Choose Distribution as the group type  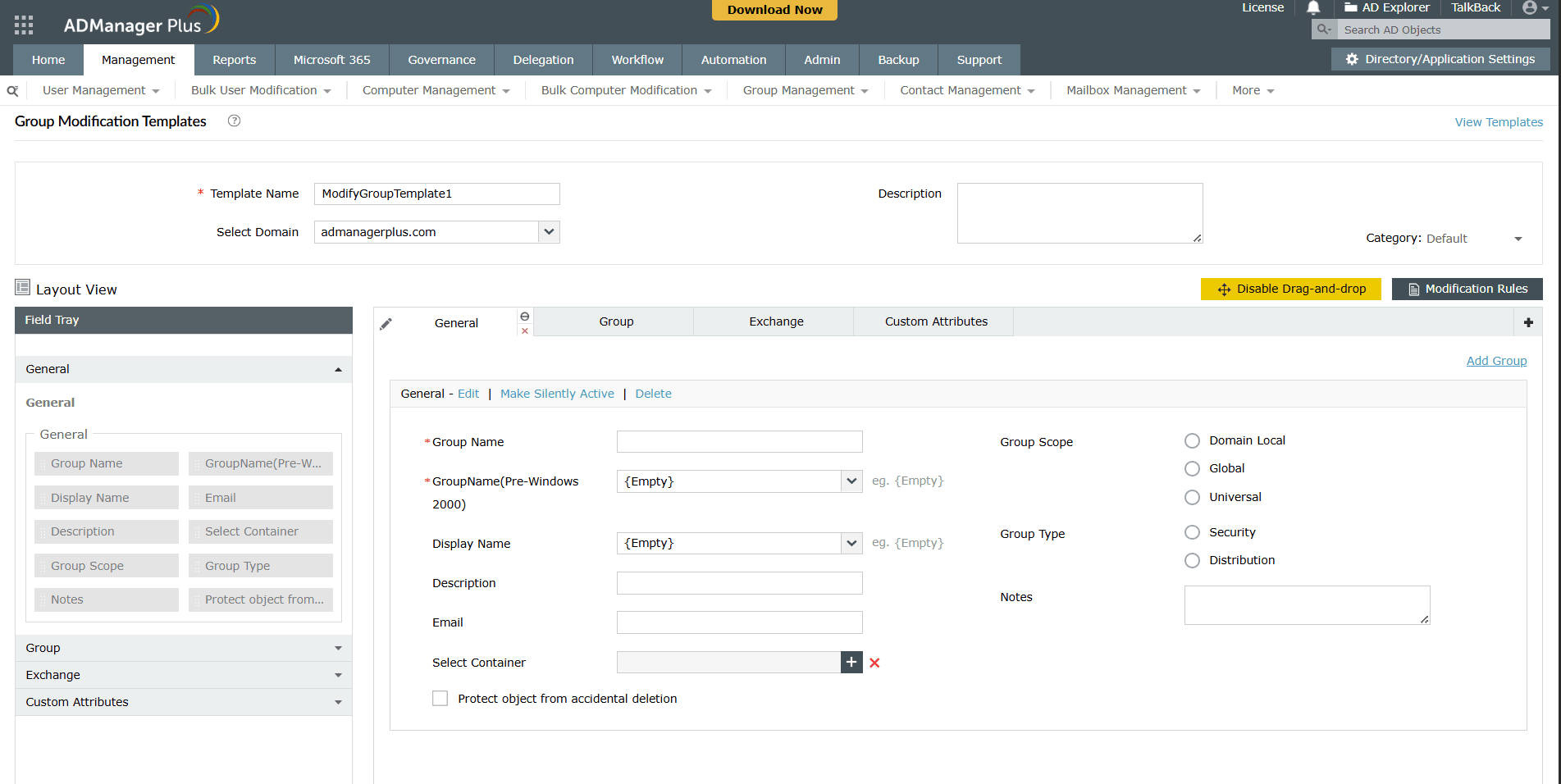click(x=1192, y=560)
